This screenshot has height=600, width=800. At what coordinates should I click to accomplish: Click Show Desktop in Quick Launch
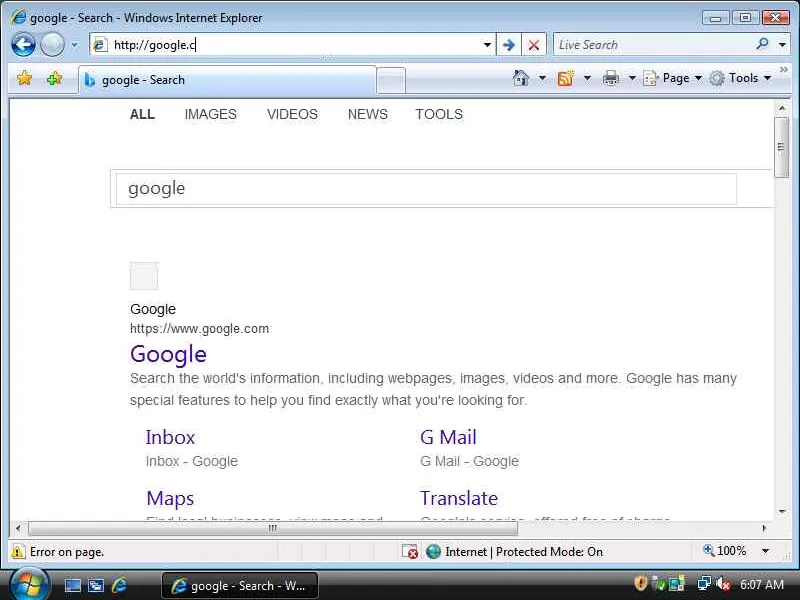[x=72, y=586]
